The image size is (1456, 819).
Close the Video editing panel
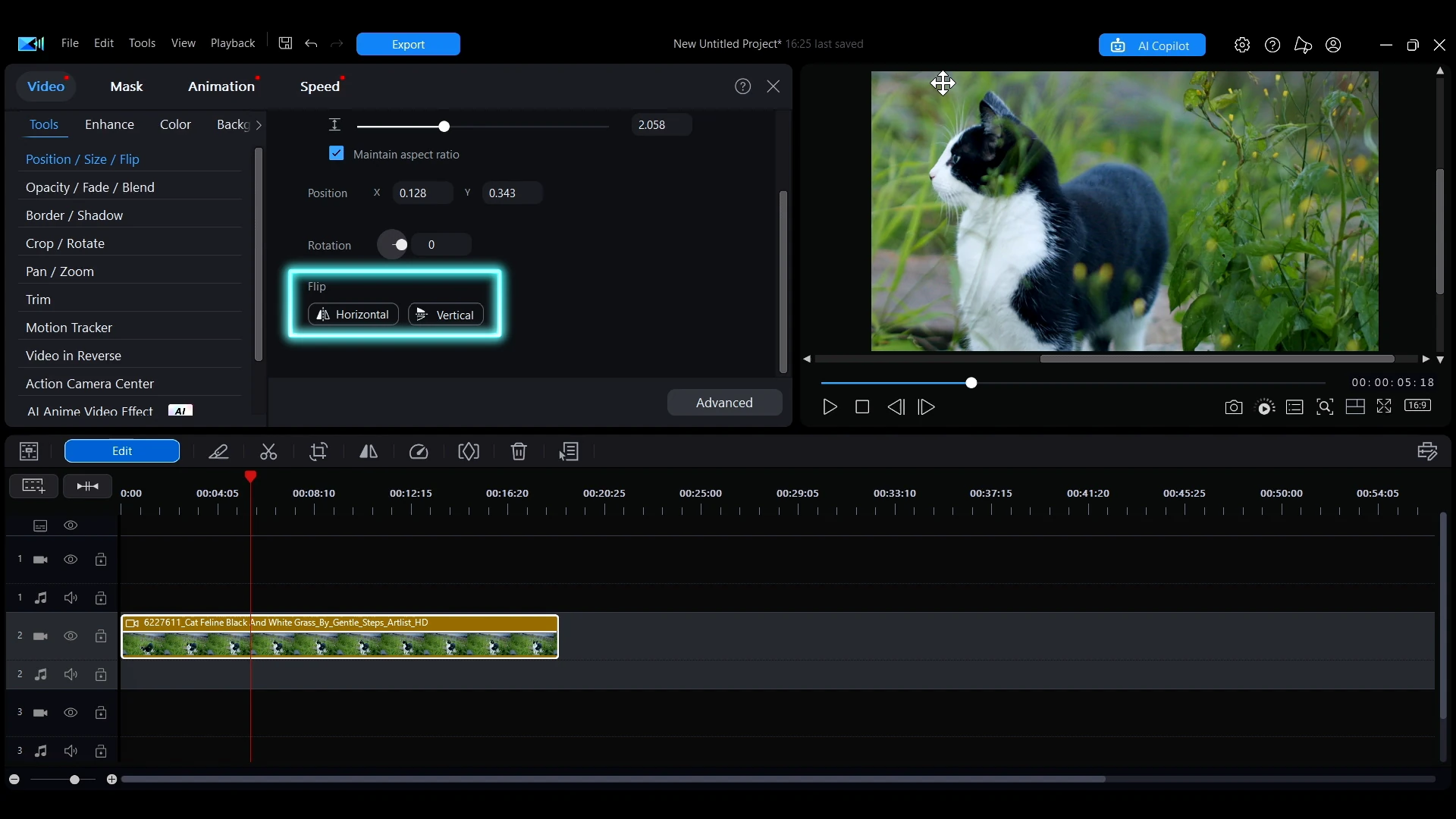point(773,86)
